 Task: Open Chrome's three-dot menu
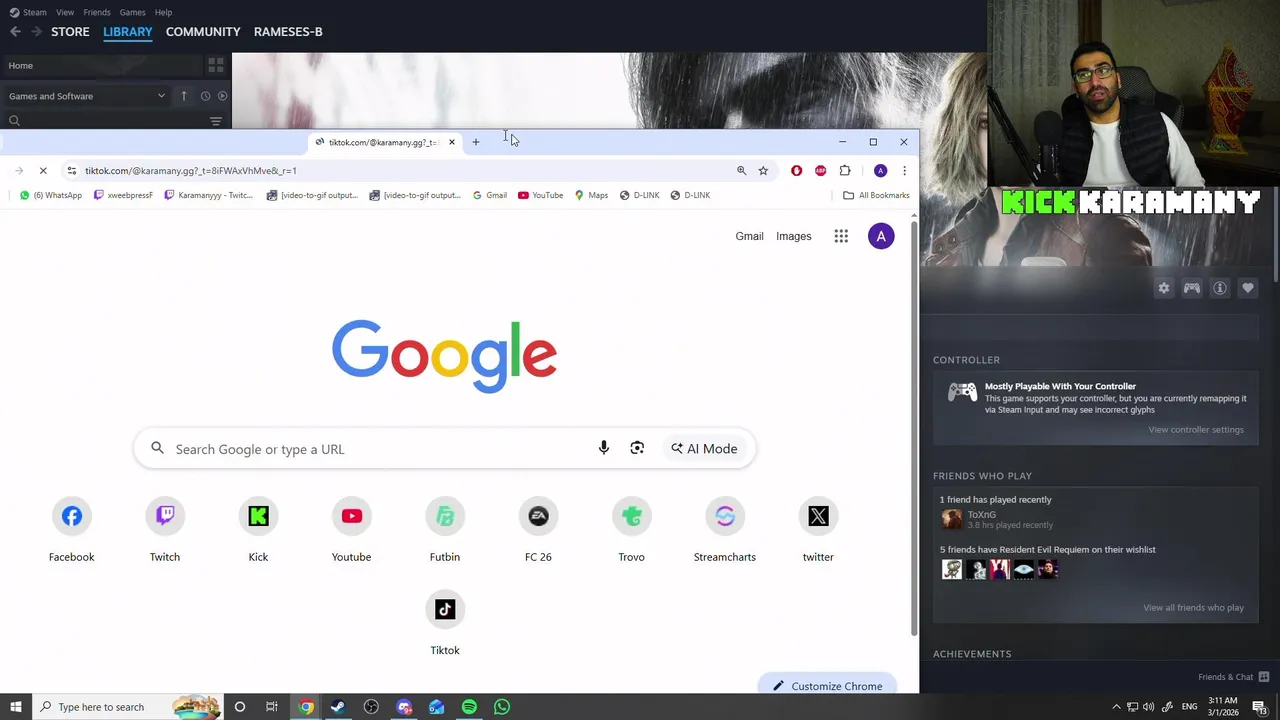[904, 171]
